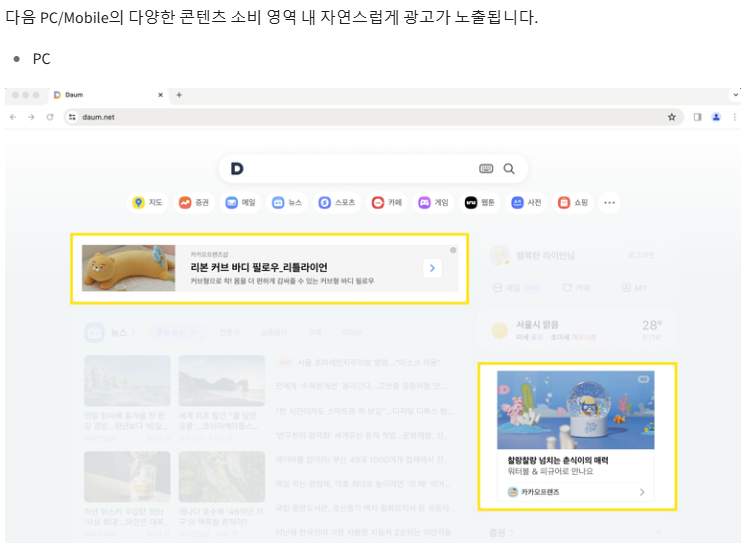Open the 찰랑찰랑 넘치는 춘식이의 매력 ad text
The image size is (746, 547).
tap(558, 460)
